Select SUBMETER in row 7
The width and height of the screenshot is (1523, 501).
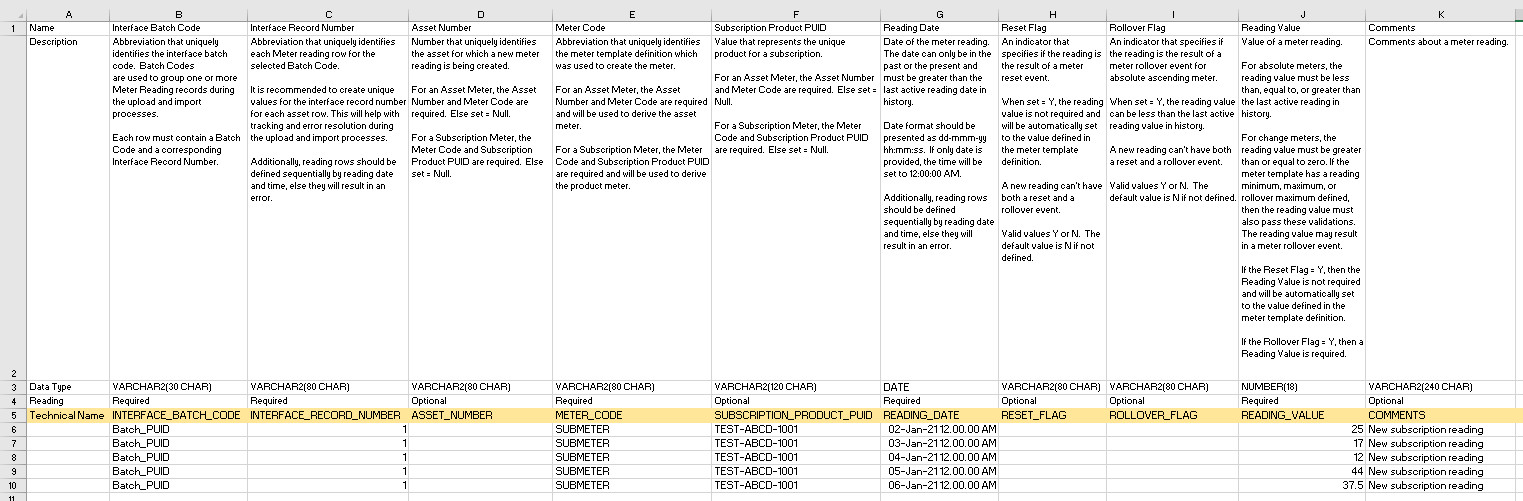point(632,443)
